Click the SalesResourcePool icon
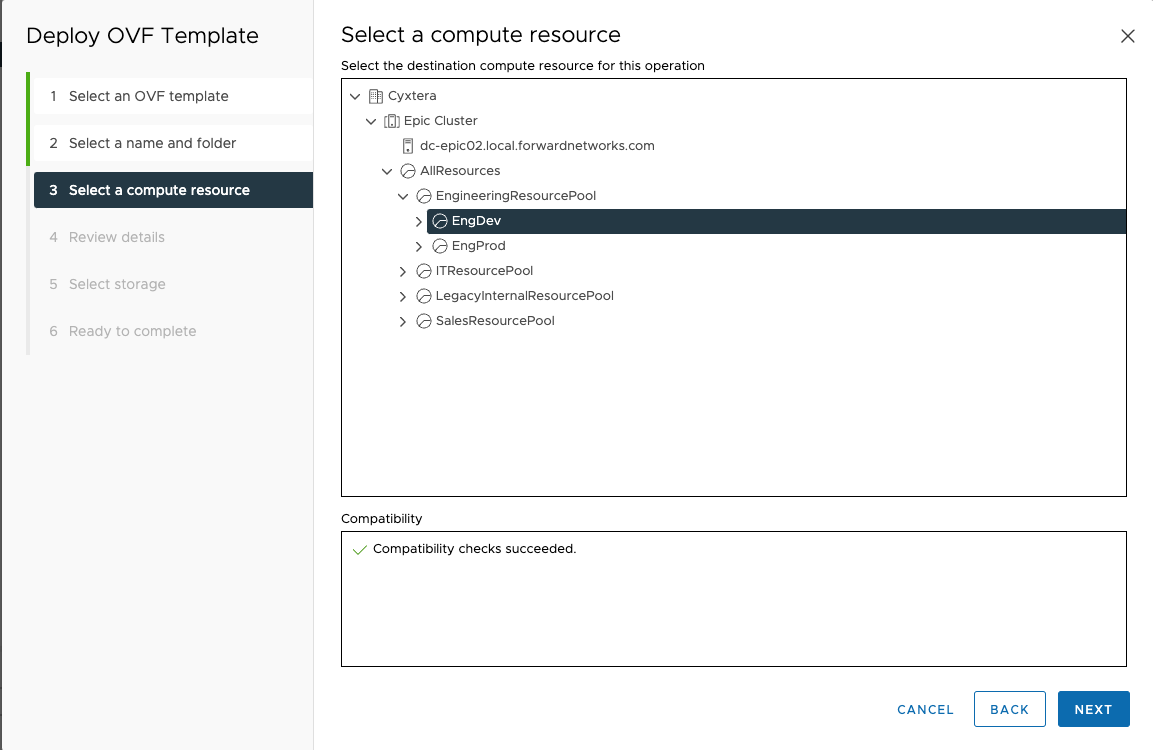The height and width of the screenshot is (750, 1153). pyautogui.click(x=424, y=321)
